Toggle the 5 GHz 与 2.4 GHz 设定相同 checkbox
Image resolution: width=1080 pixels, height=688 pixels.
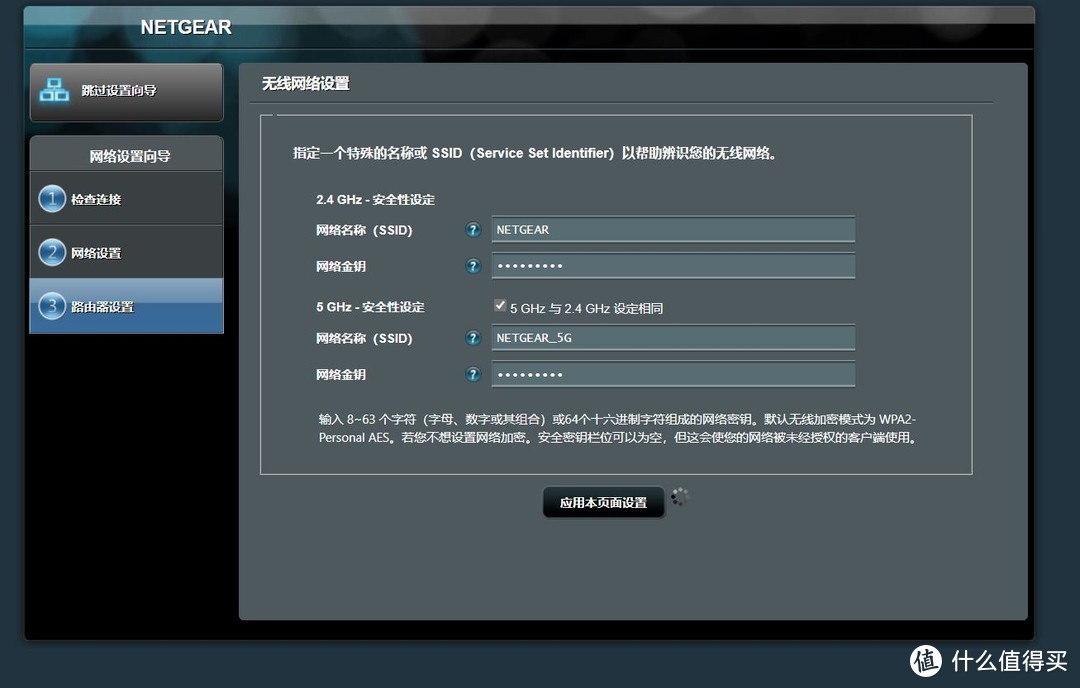[499, 305]
